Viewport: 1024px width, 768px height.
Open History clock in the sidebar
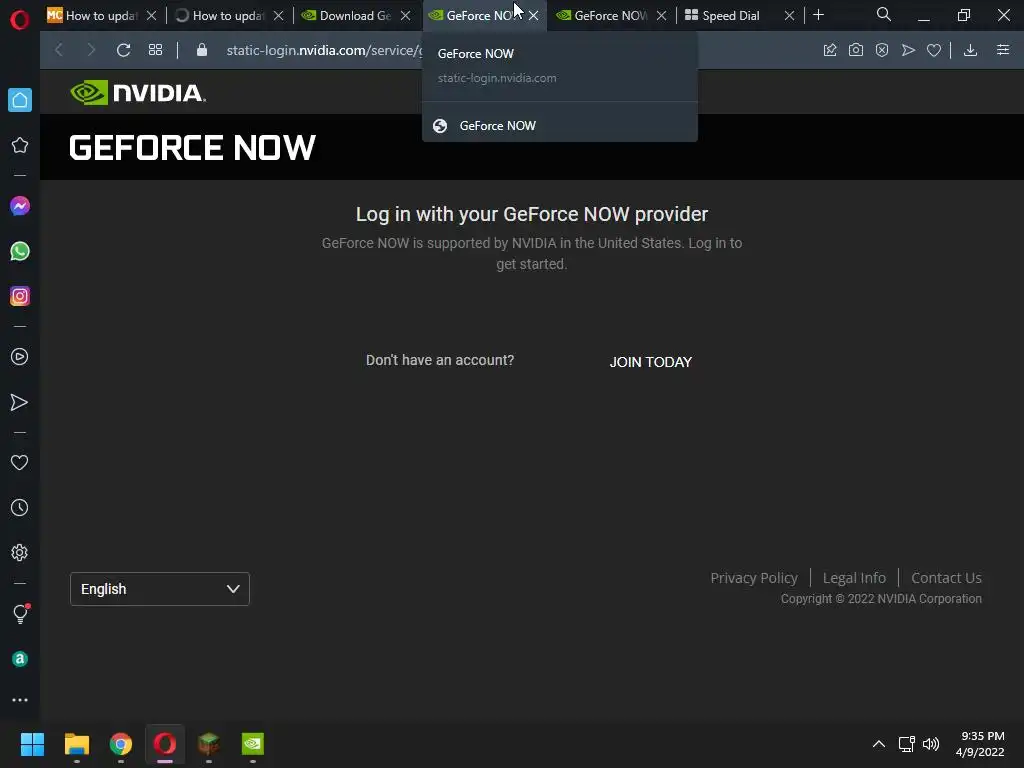coord(20,507)
